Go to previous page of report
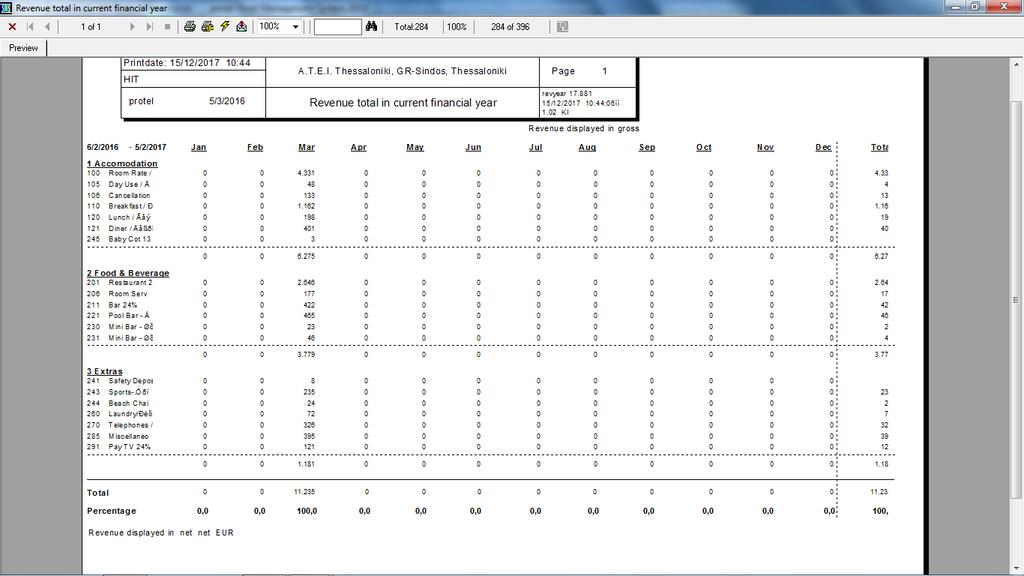1024x576 pixels. pos(47,27)
